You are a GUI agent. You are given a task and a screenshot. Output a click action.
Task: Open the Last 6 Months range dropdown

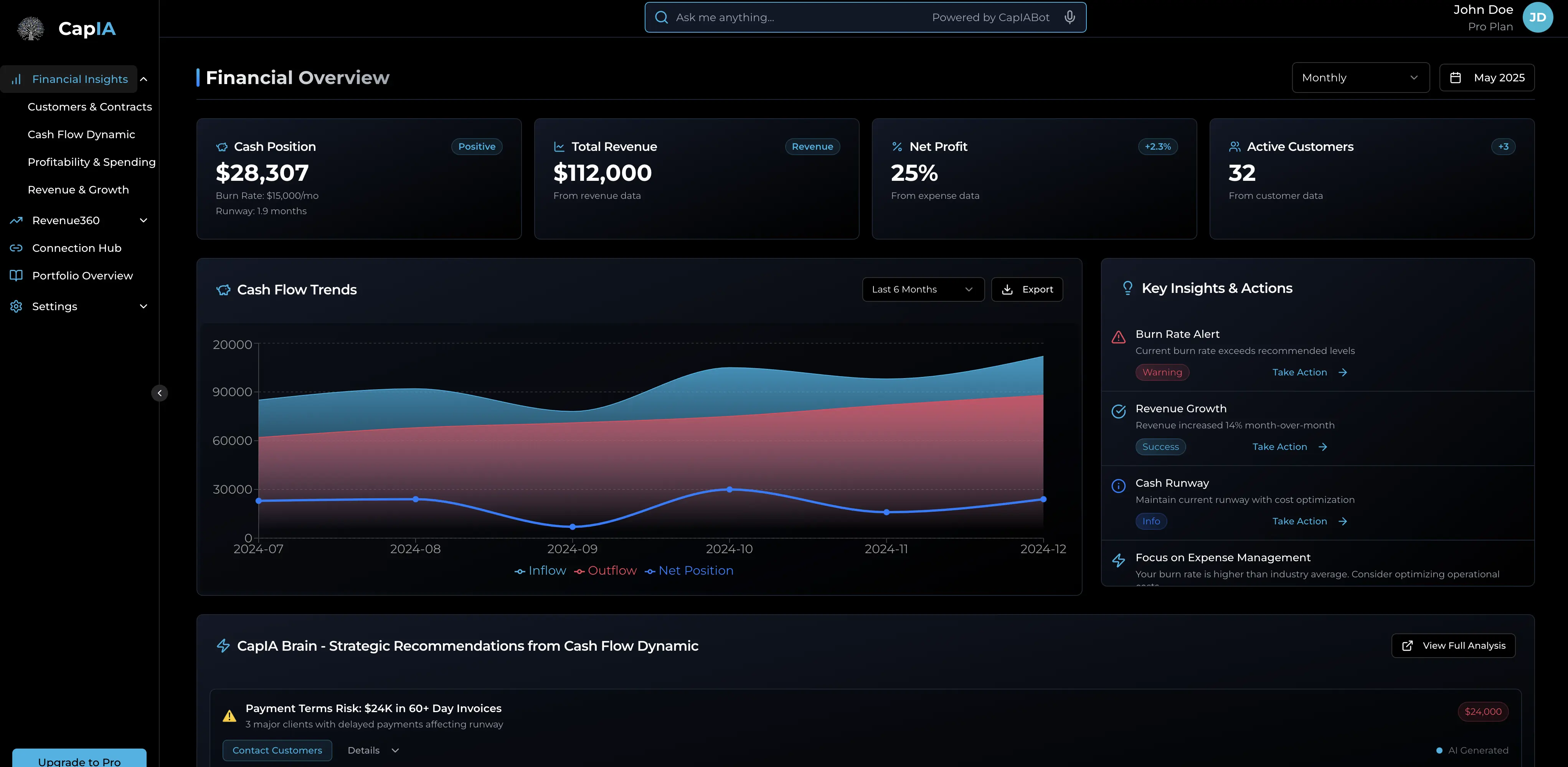[x=923, y=289]
